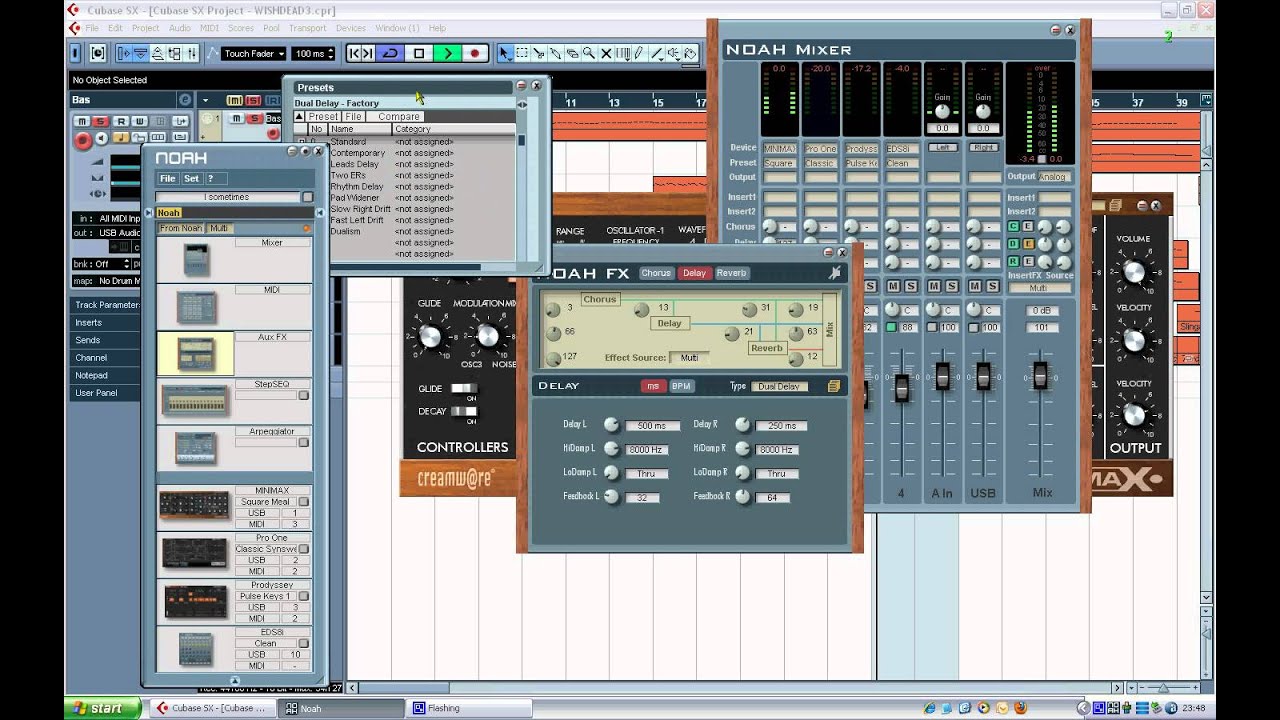The height and width of the screenshot is (720, 1280).
Task: Mute the A In mixer channel
Action: point(933,286)
